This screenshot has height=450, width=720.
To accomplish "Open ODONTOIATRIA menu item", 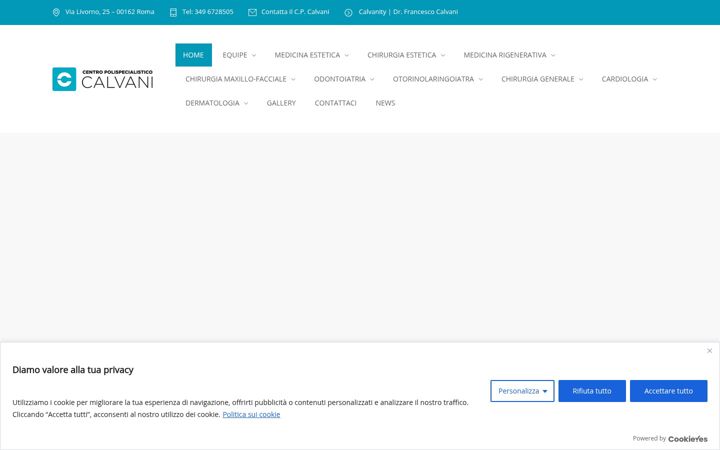I will pos(340,79).
